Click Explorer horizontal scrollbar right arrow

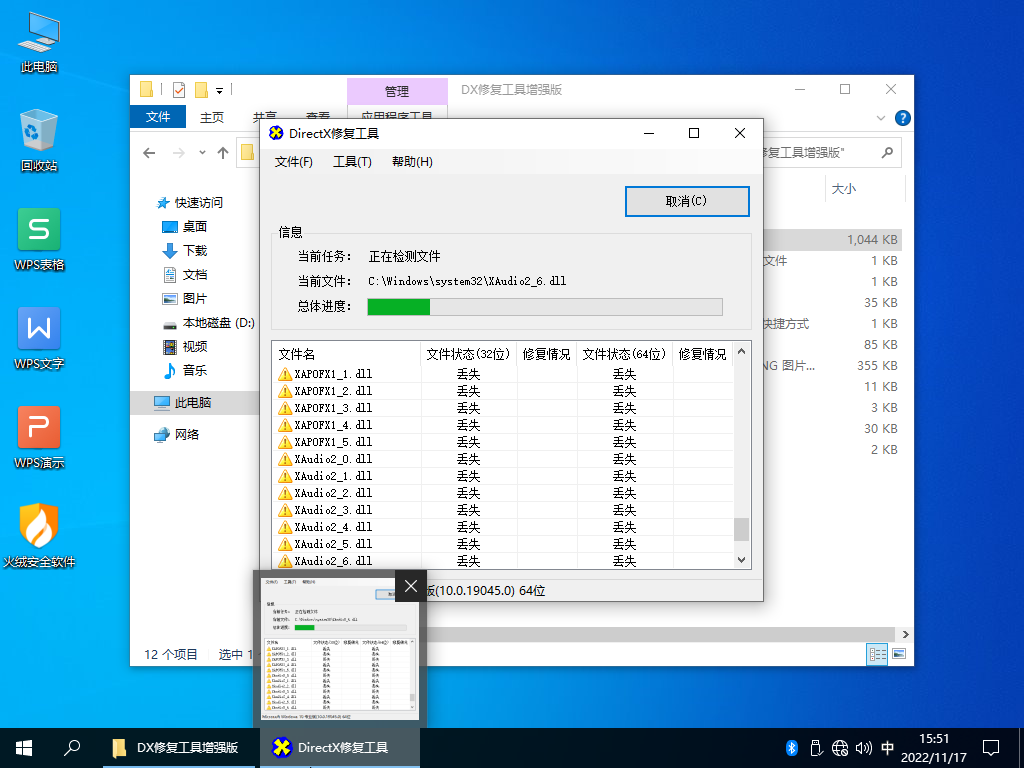click(905, 634)
